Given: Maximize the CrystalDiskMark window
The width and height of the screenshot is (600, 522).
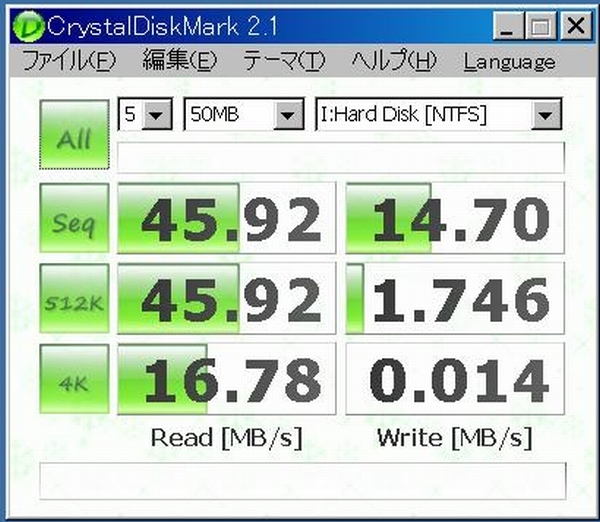Looking at the screenshot, I should (x=541, y=26).
